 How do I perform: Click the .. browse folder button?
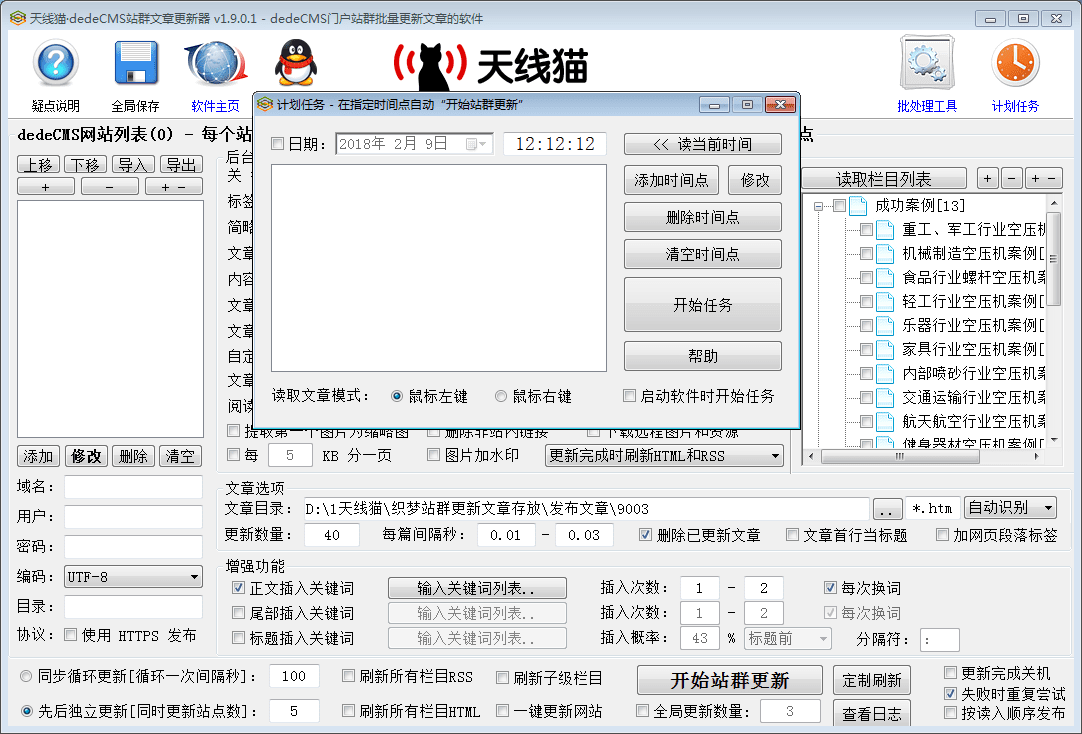click(887, 509)
